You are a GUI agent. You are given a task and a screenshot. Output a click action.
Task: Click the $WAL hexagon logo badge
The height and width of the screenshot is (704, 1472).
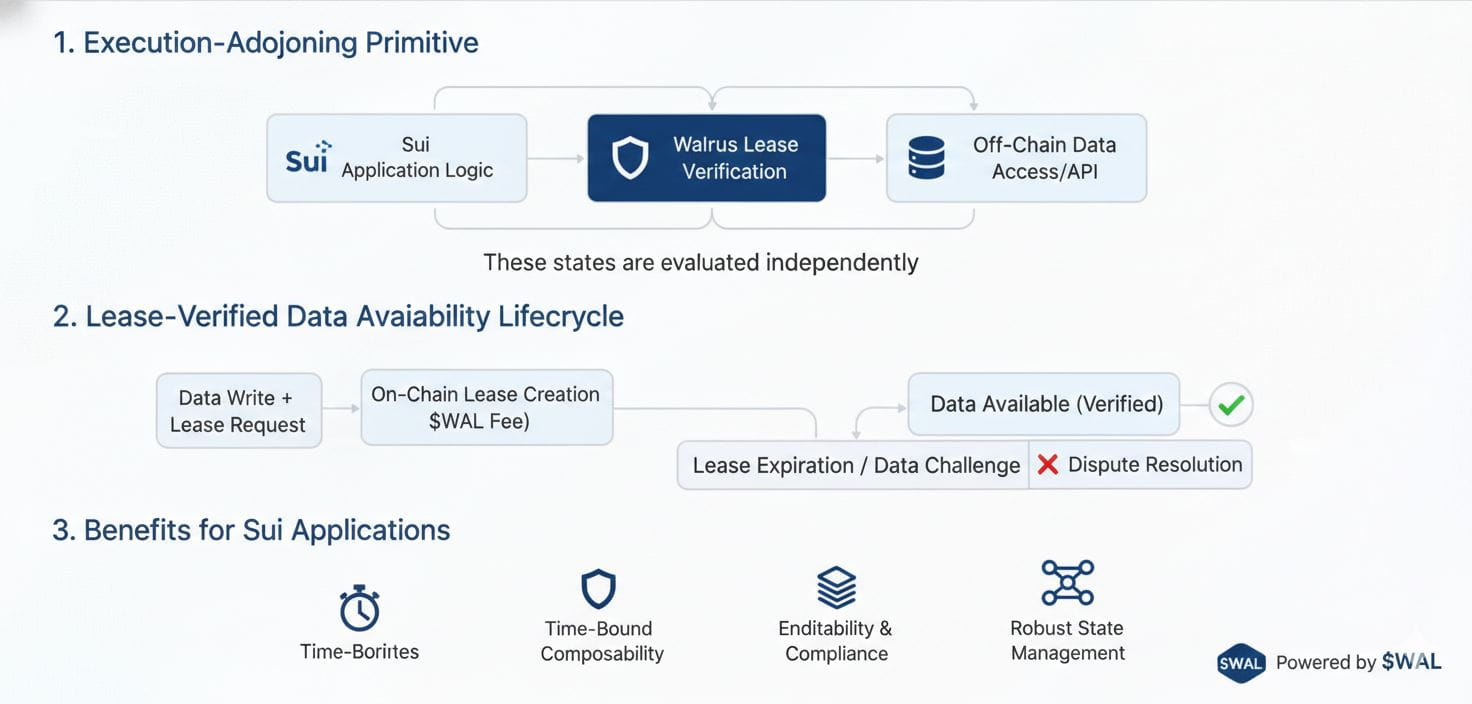(x=1241, y=663)
